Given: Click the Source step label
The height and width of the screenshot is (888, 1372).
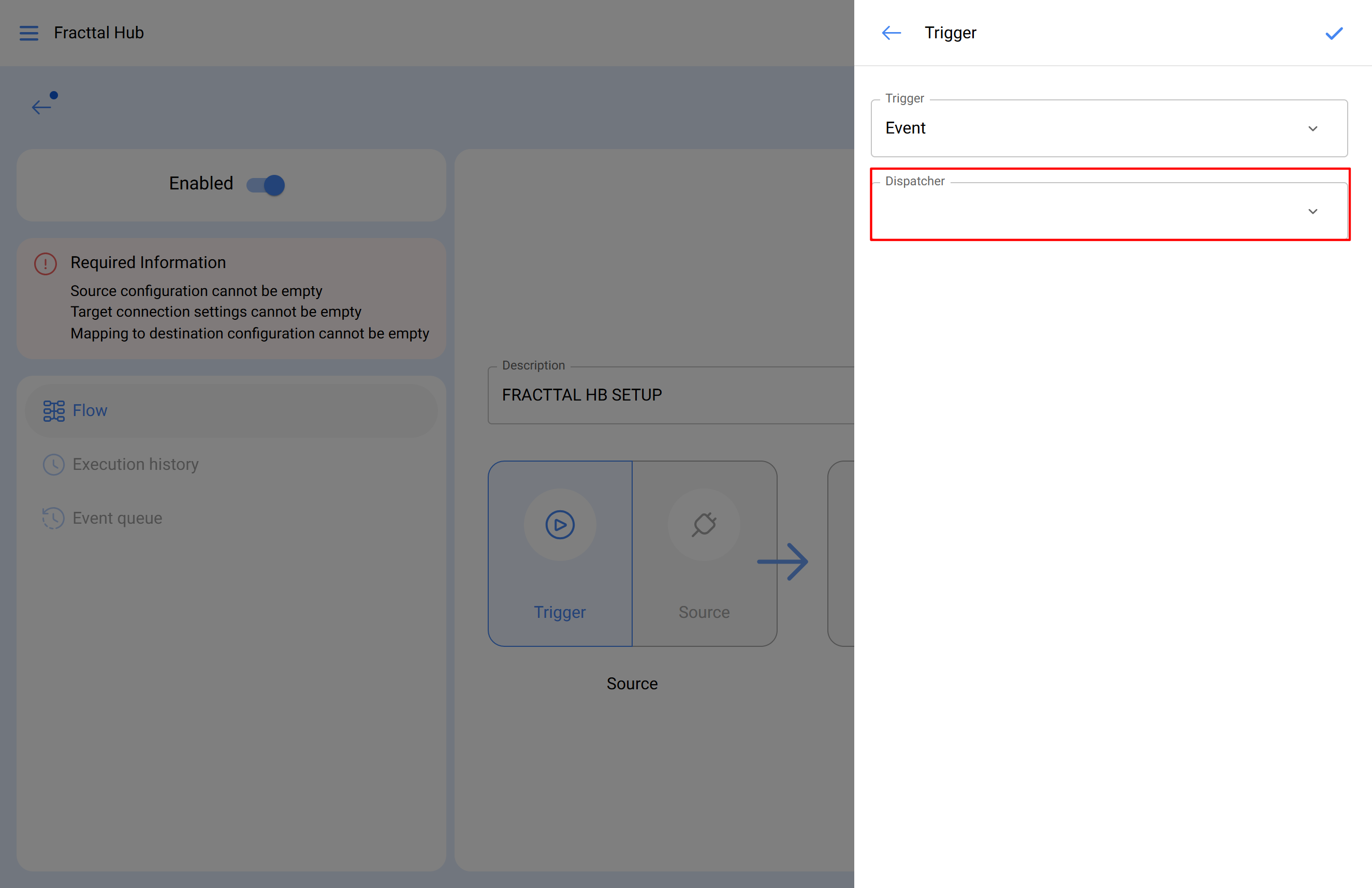Looking at the screenshot, I should (x=704, y=612).
